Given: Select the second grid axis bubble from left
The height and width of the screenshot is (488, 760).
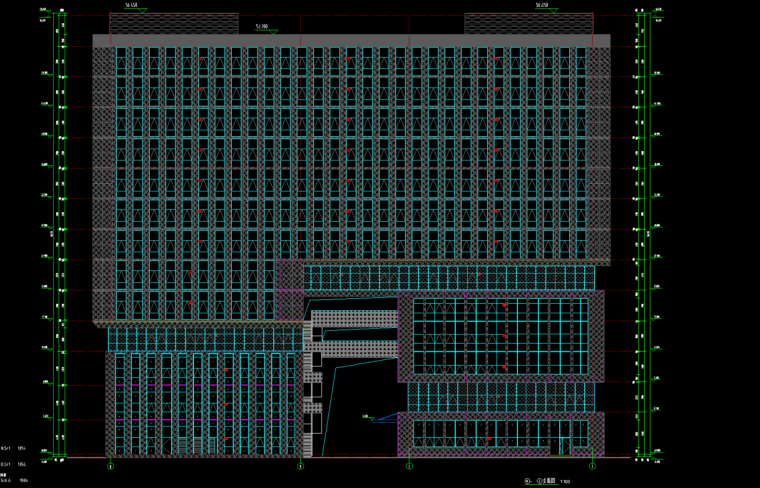Looking at the screenshot, I should (301, 465).
